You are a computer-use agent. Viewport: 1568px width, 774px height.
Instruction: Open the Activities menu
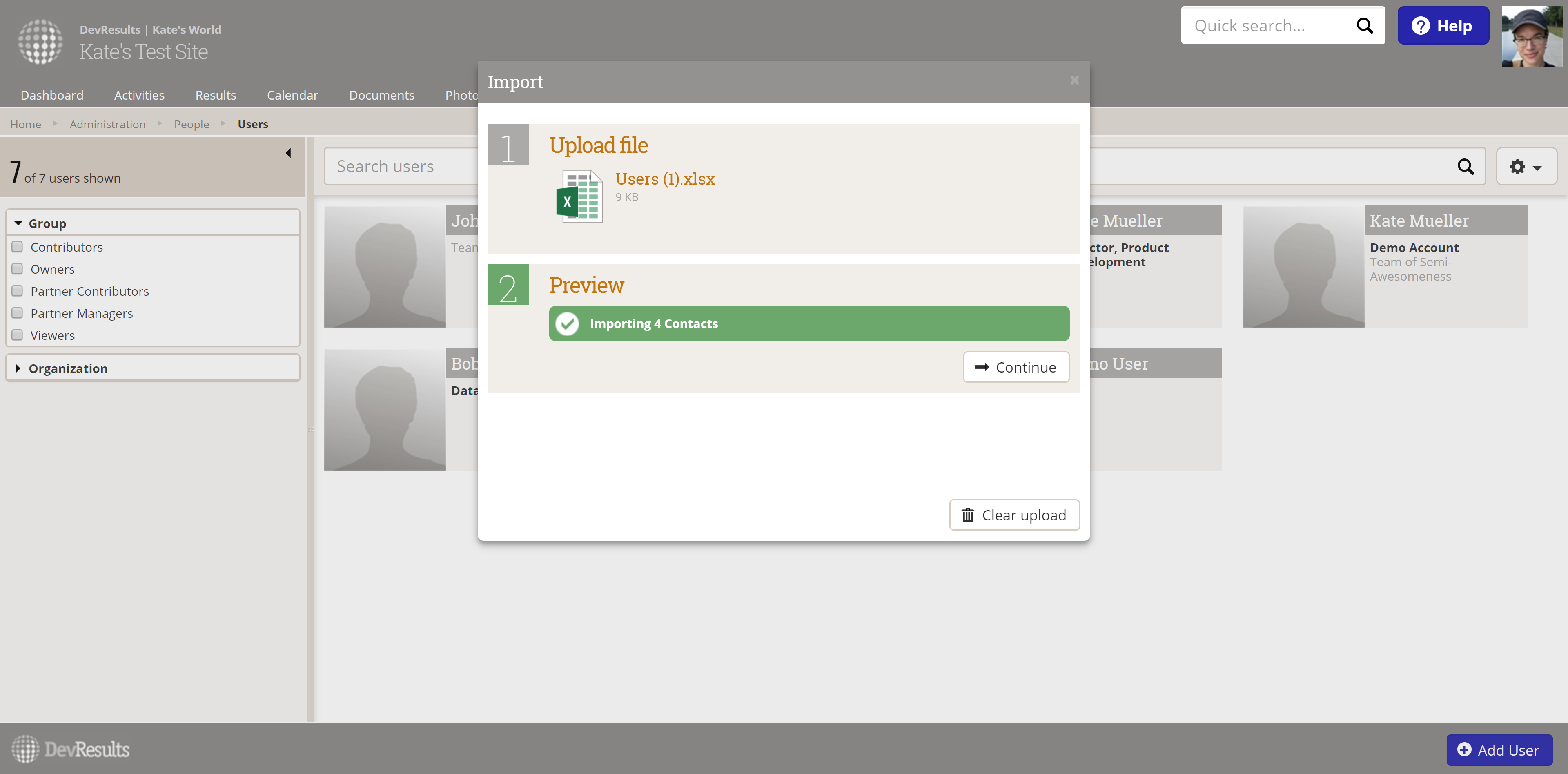coord(139,95)
